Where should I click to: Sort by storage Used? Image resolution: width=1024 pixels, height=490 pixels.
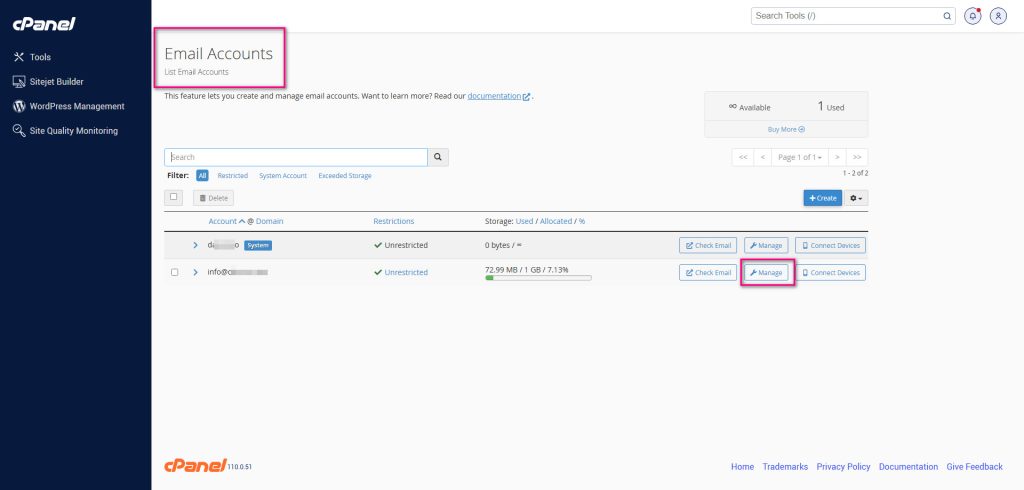524,221
